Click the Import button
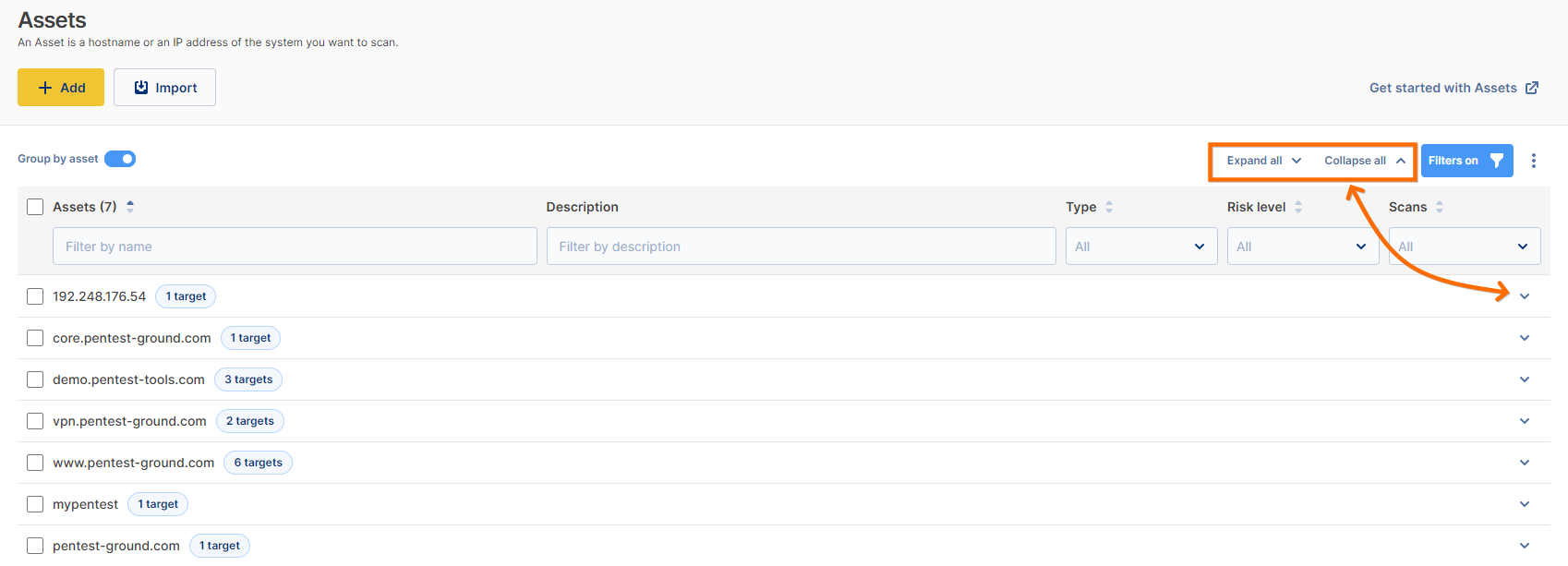This screenshot has height=566, width=1568. click(x=164, y=88)
